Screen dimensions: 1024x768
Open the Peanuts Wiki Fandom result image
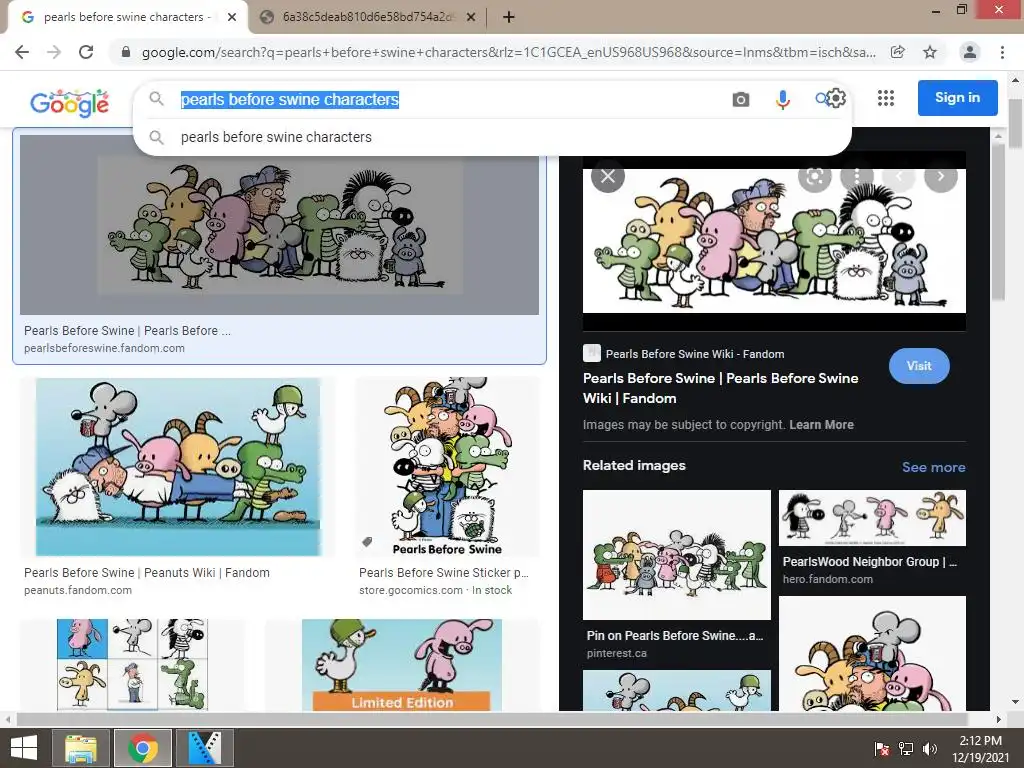pos(178,467)
